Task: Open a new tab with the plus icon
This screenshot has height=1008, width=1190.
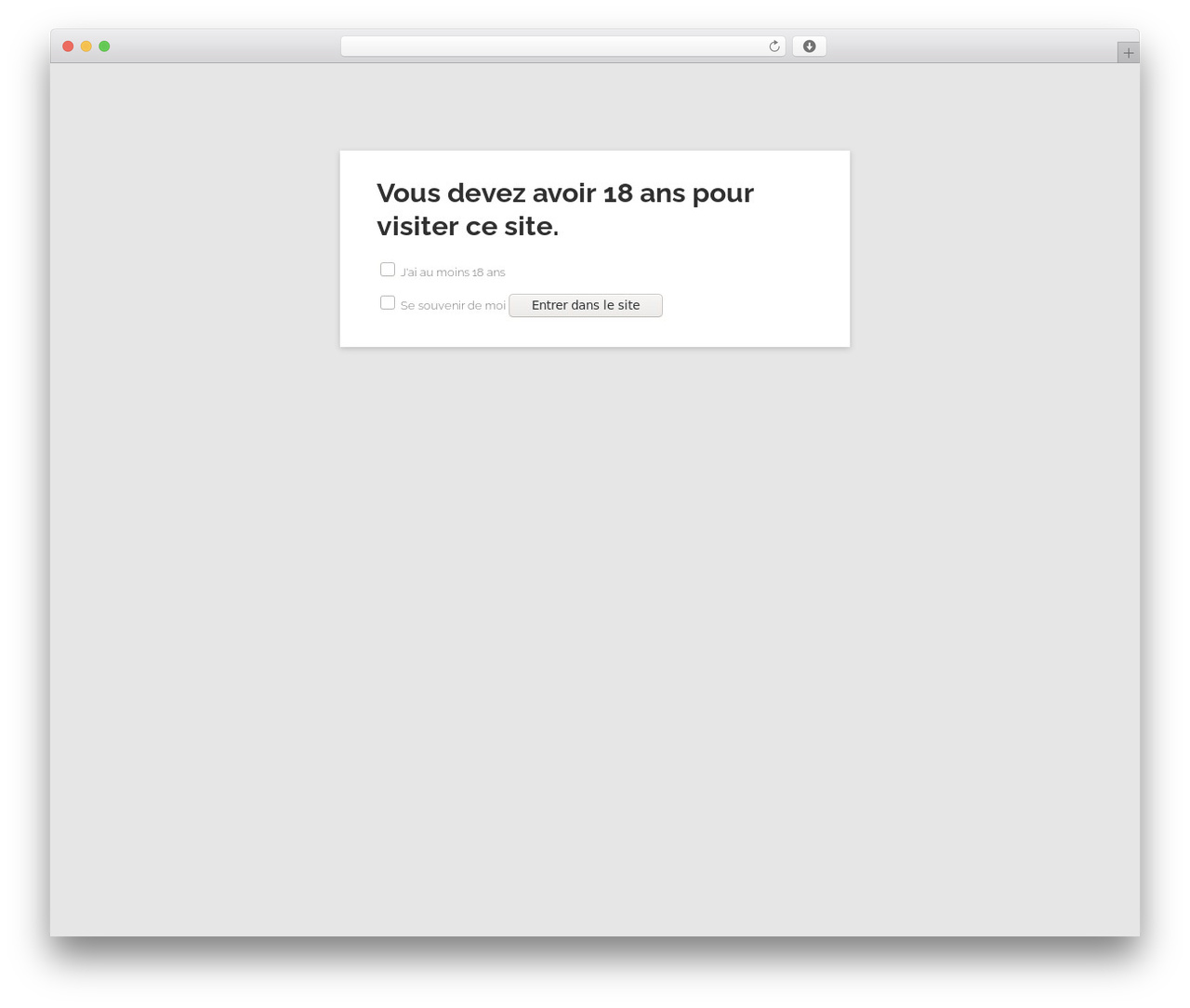Action: pyautogui.click(x=1129, y=53)
